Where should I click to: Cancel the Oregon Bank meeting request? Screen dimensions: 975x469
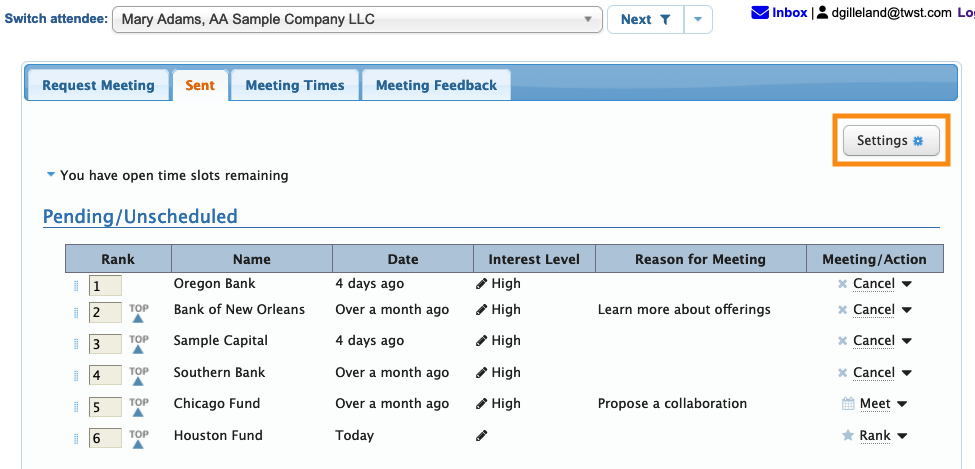(873, 284)
